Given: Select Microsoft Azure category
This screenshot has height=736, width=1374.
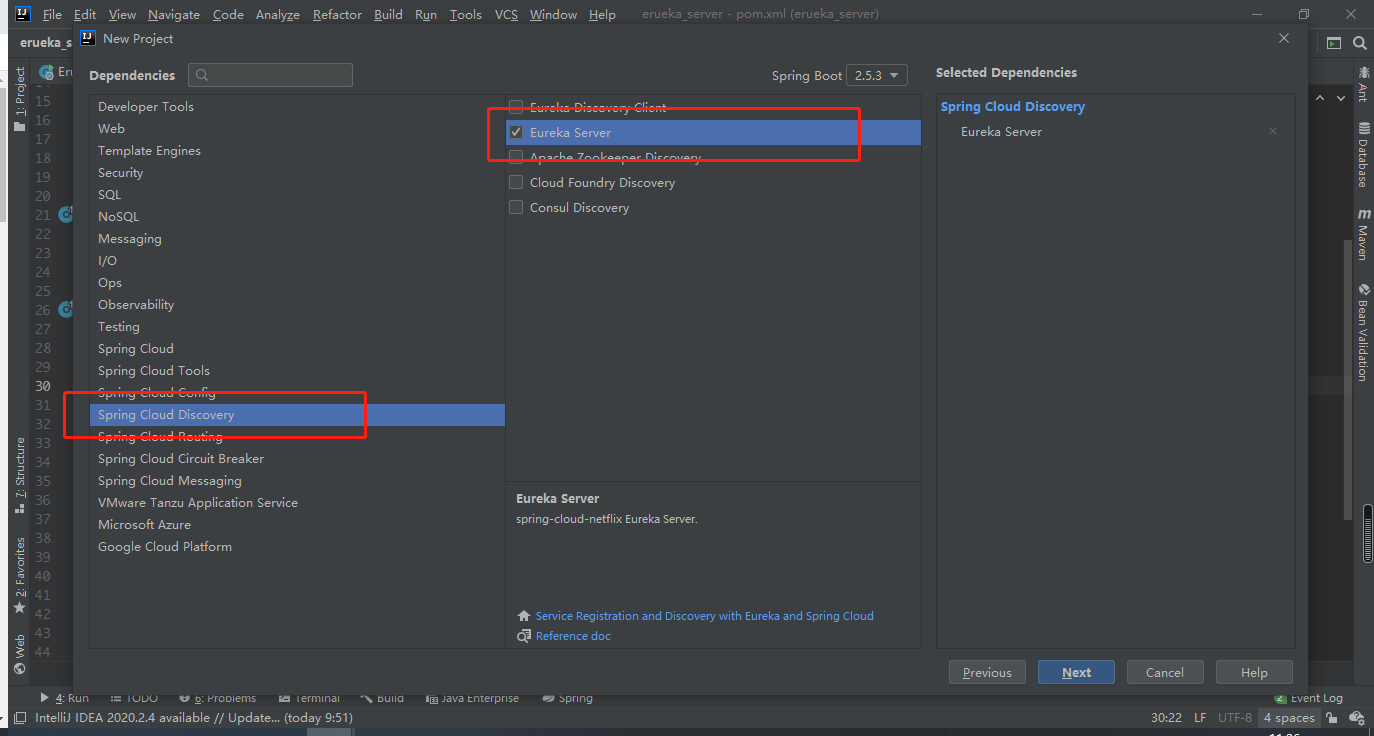Looking at the screenshot, I should coord(297,524).
